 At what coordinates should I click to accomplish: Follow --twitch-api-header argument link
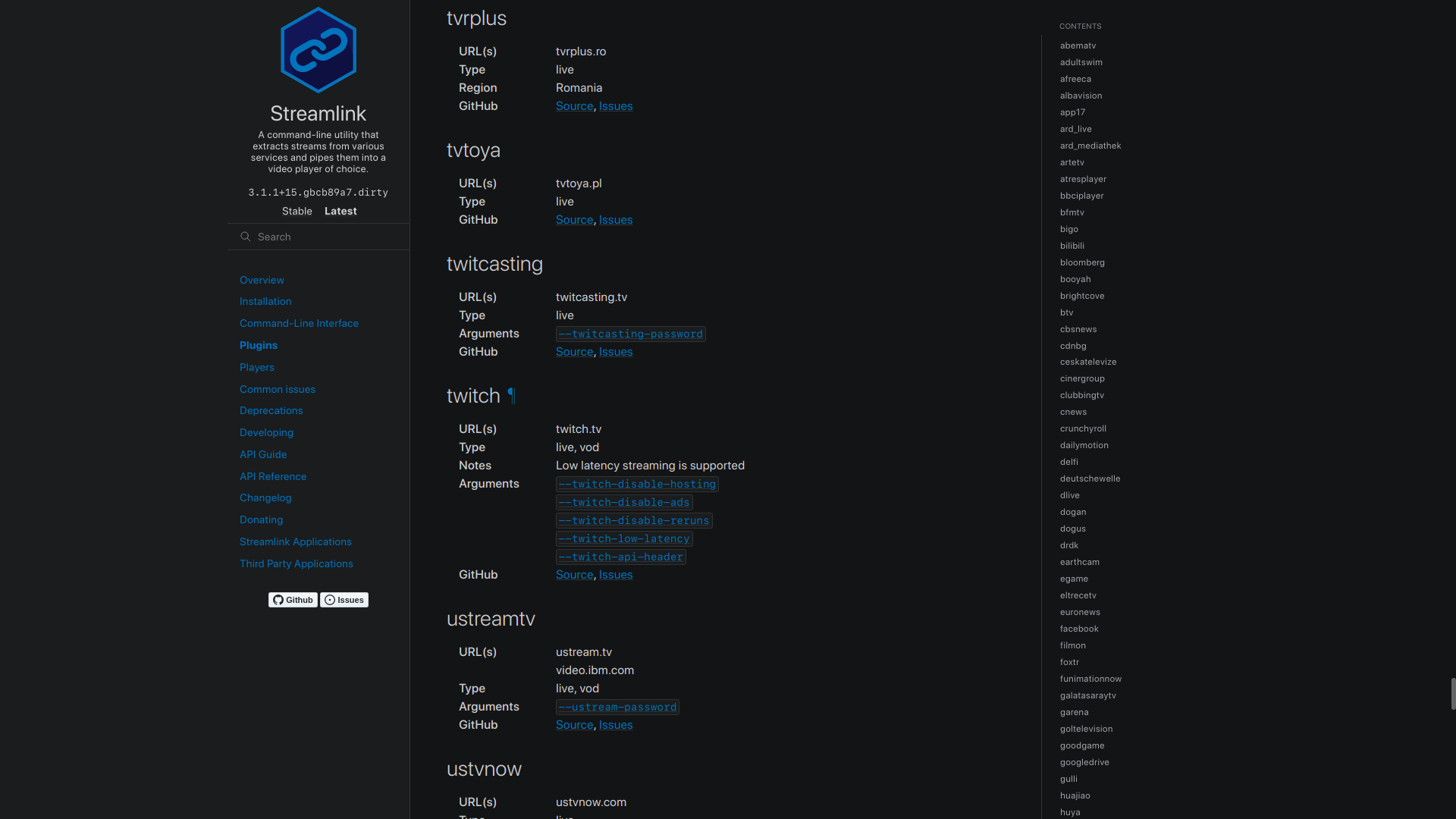(x=621, y=557)
